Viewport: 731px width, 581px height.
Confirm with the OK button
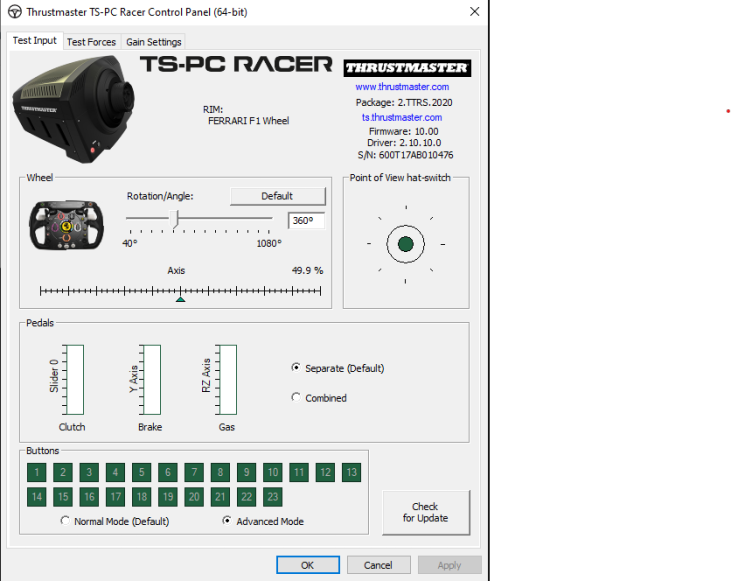point(308,565)
